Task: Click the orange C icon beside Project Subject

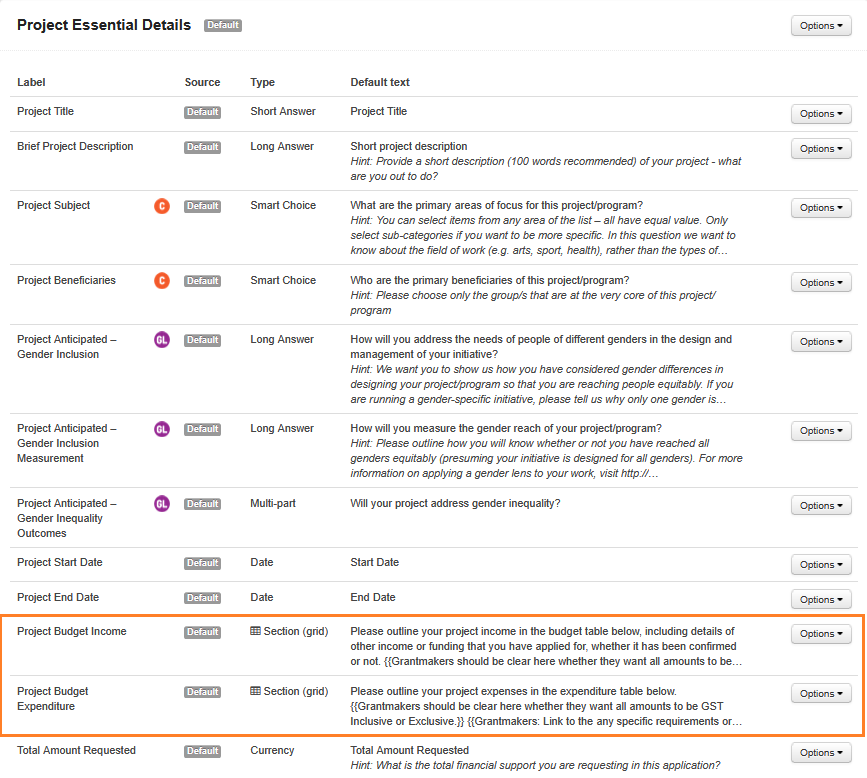Action: pos(162,206)
